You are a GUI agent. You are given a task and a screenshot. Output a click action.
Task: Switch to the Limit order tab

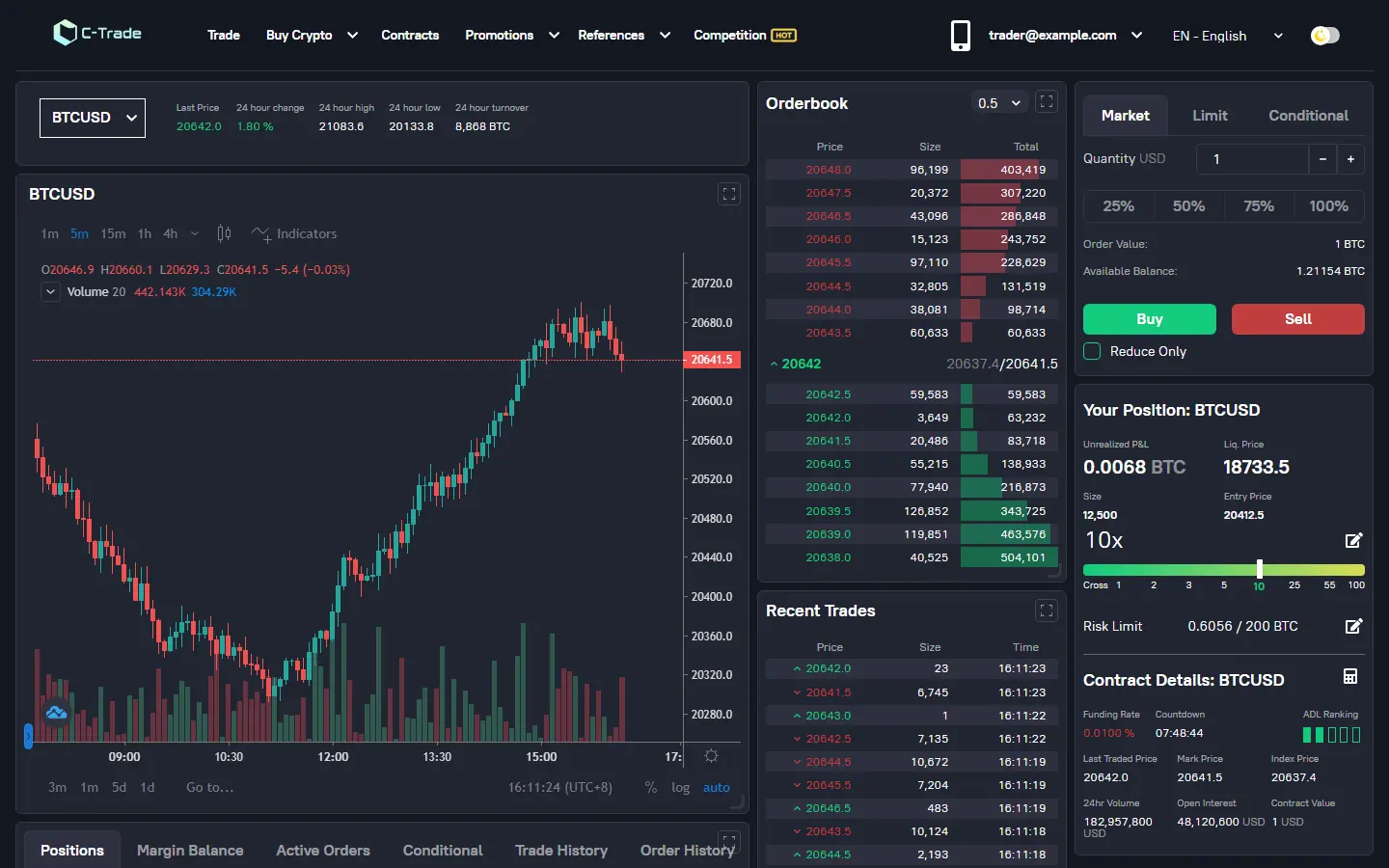1210,116
